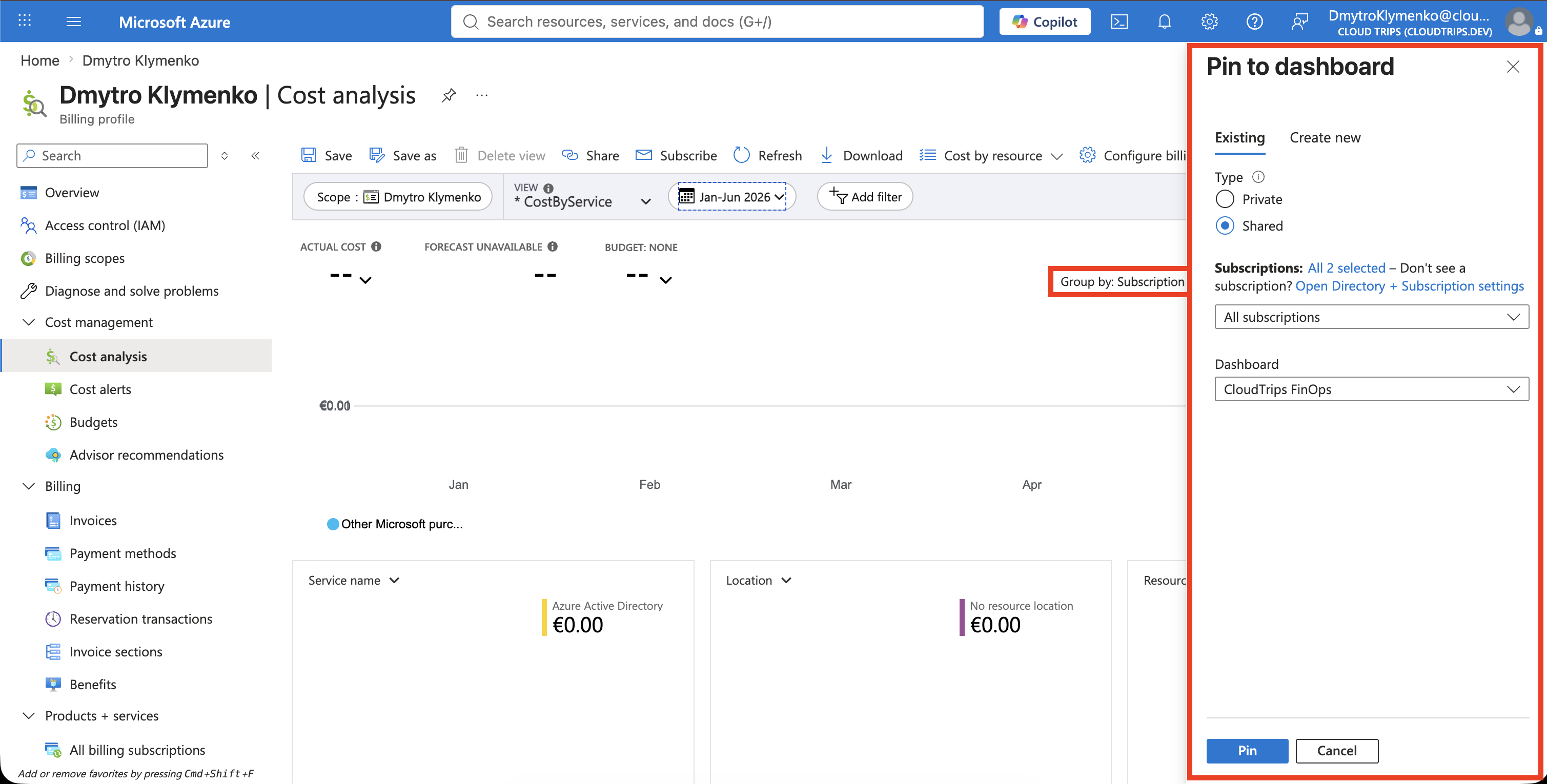Image resolution: width=1547 pixels, height=784 pixels.
Task: Click Save as in the toolbar
Action: pyautogui.click(x=402, y=155)
